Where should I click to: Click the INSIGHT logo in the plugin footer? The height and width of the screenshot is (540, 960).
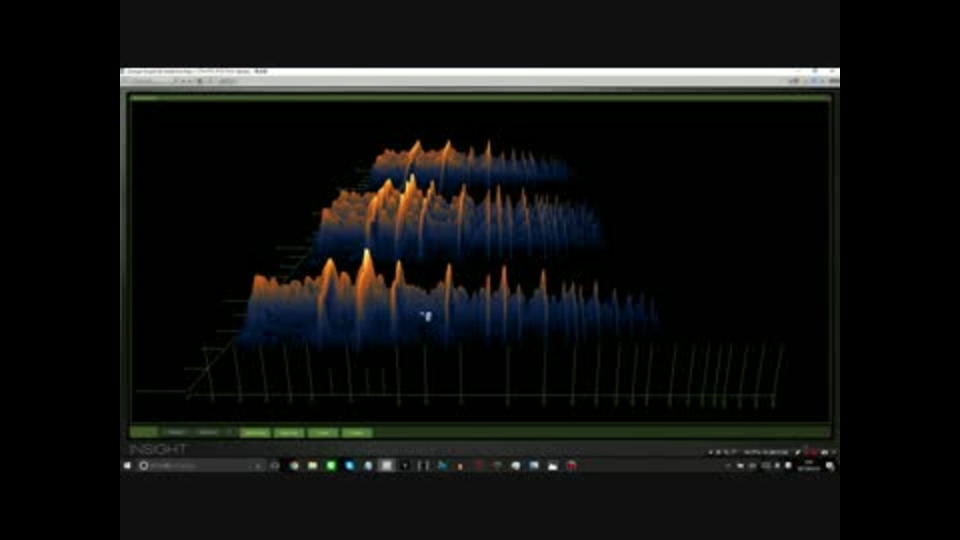158,449
